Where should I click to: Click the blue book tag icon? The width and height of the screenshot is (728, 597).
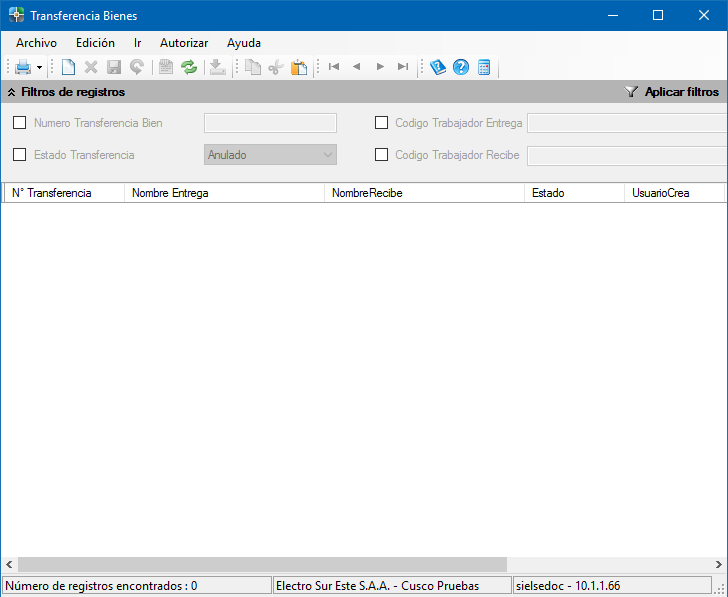[438, 67]
